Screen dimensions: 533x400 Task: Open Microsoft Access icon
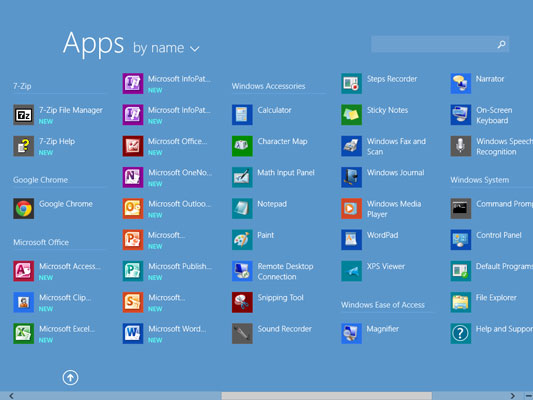pyautogui.click(x=23, y=271)
